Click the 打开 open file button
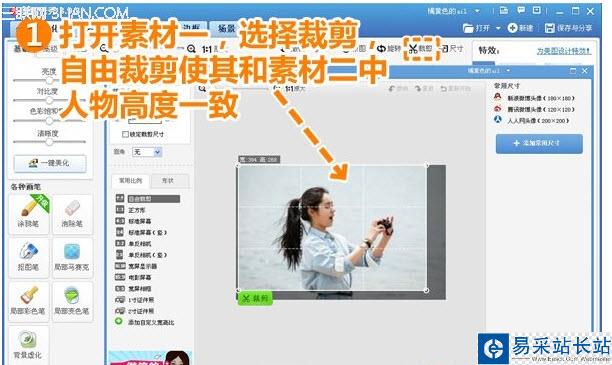 point(476,28)
